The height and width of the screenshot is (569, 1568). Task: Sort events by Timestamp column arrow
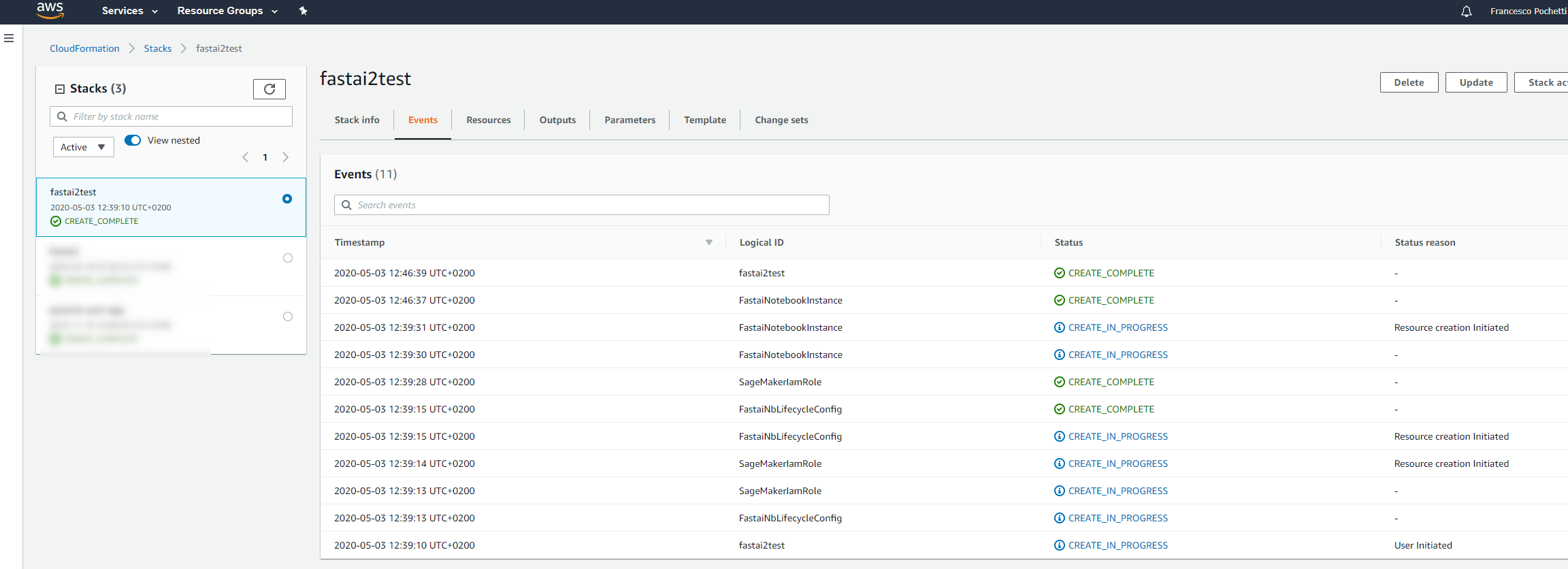709,242
